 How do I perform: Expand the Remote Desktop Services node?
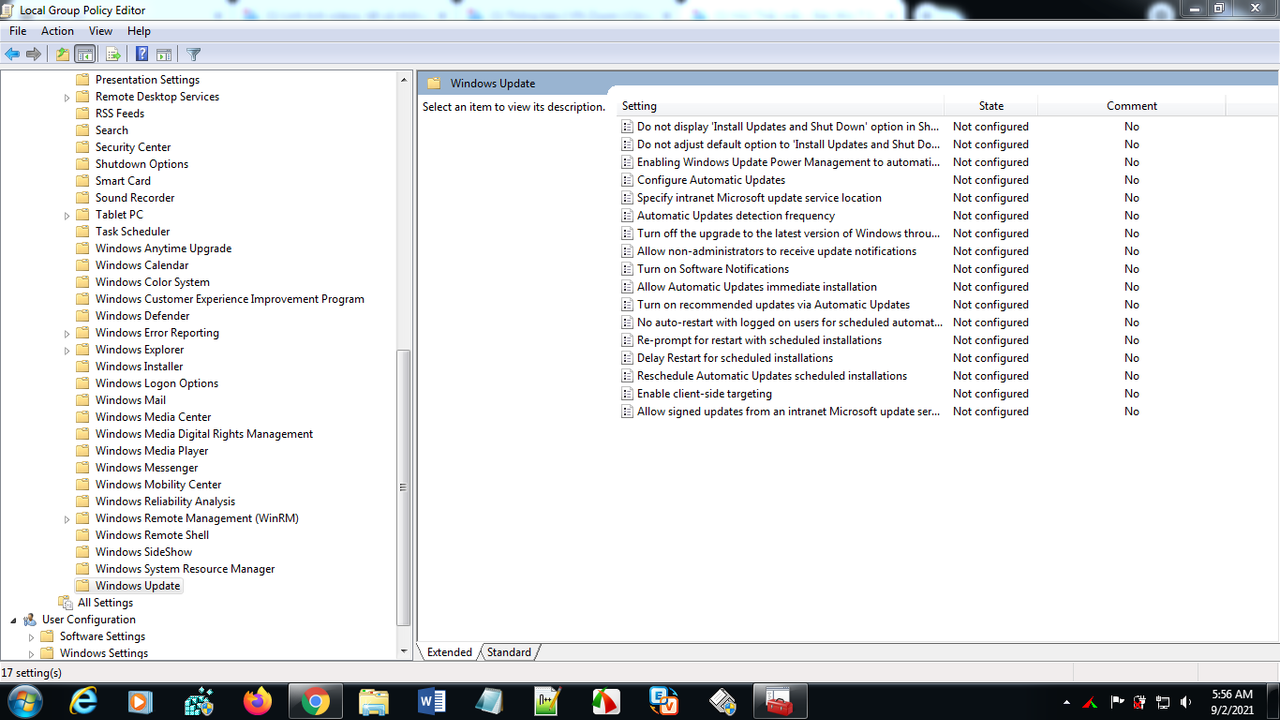pyautogui.click(x=67, y=97)
